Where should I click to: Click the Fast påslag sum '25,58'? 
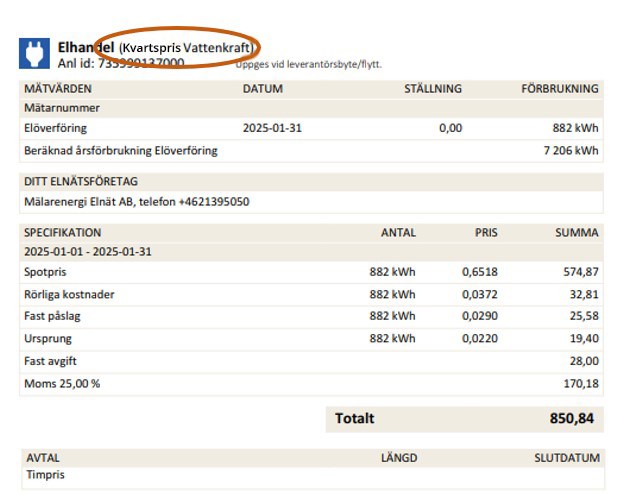pos(584,316)
